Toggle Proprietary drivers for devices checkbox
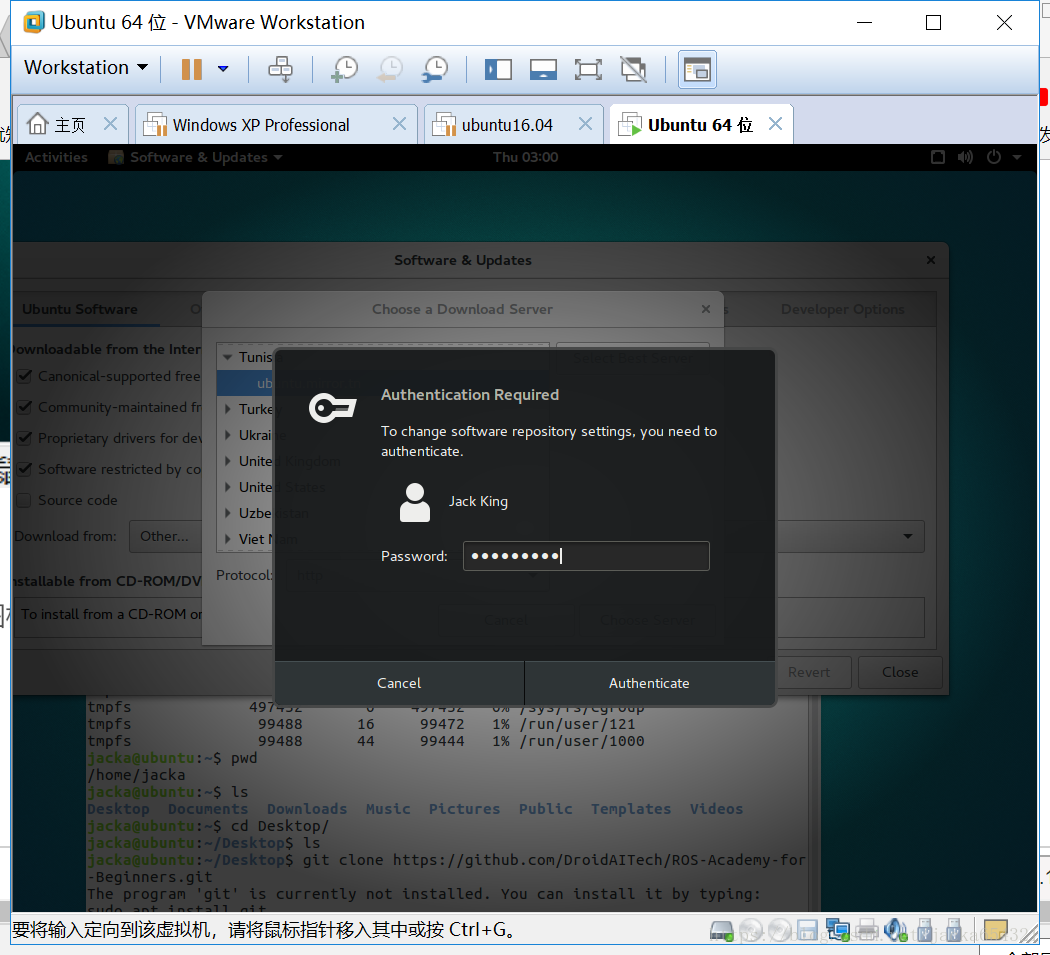The width and height of the screenshot is (1050, 955). [x=25, y=438]
